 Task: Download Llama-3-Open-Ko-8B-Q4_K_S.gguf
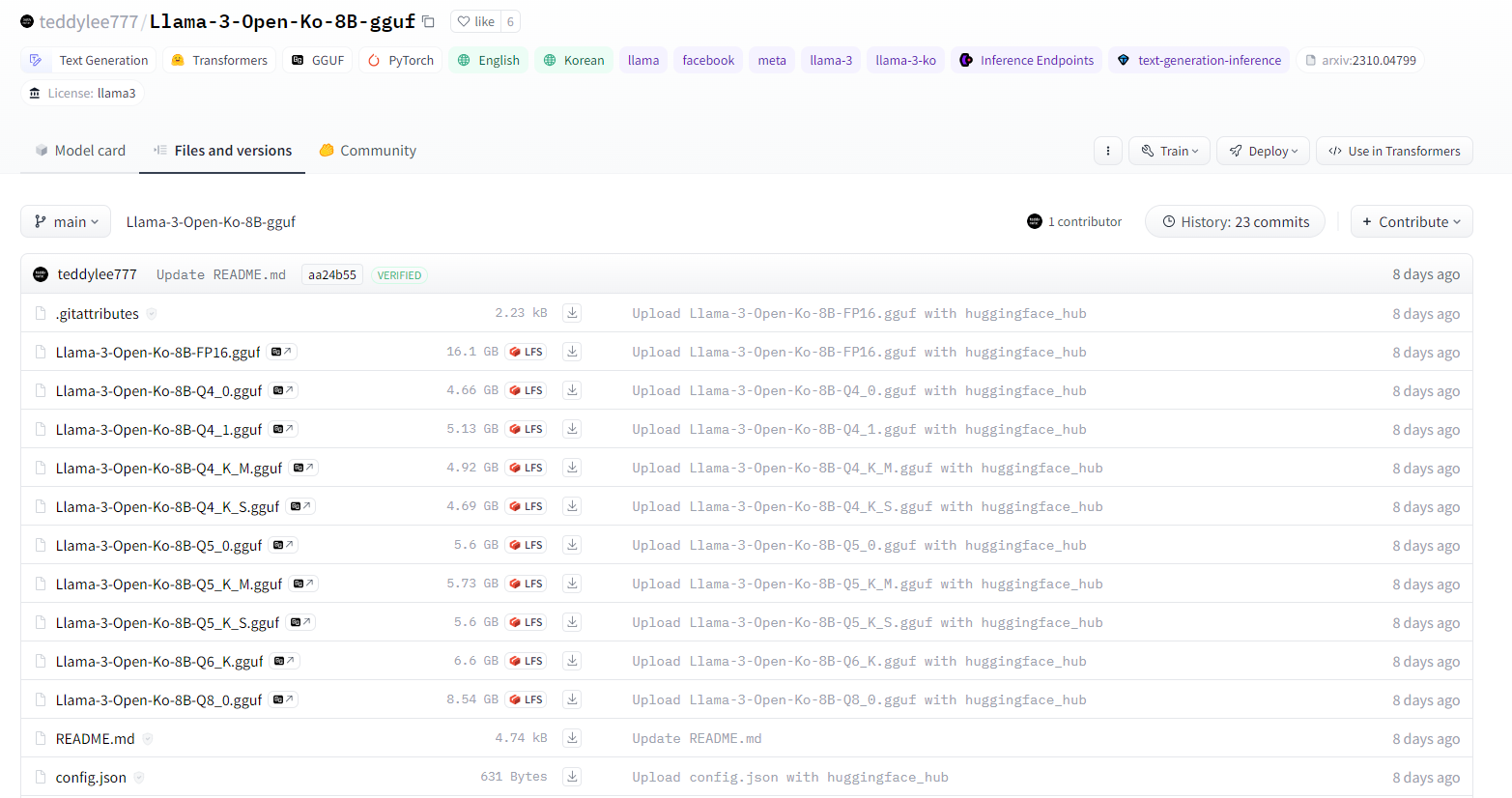tap(572, 506)
